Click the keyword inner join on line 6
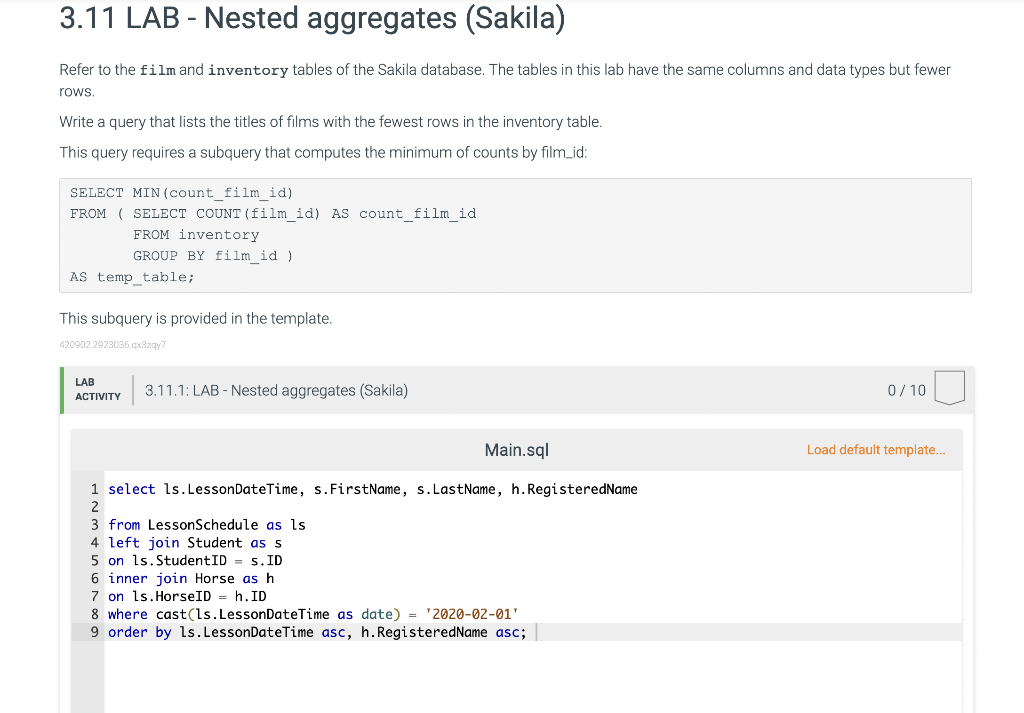This screenshot has width=1024, height=713. [144, 578]
